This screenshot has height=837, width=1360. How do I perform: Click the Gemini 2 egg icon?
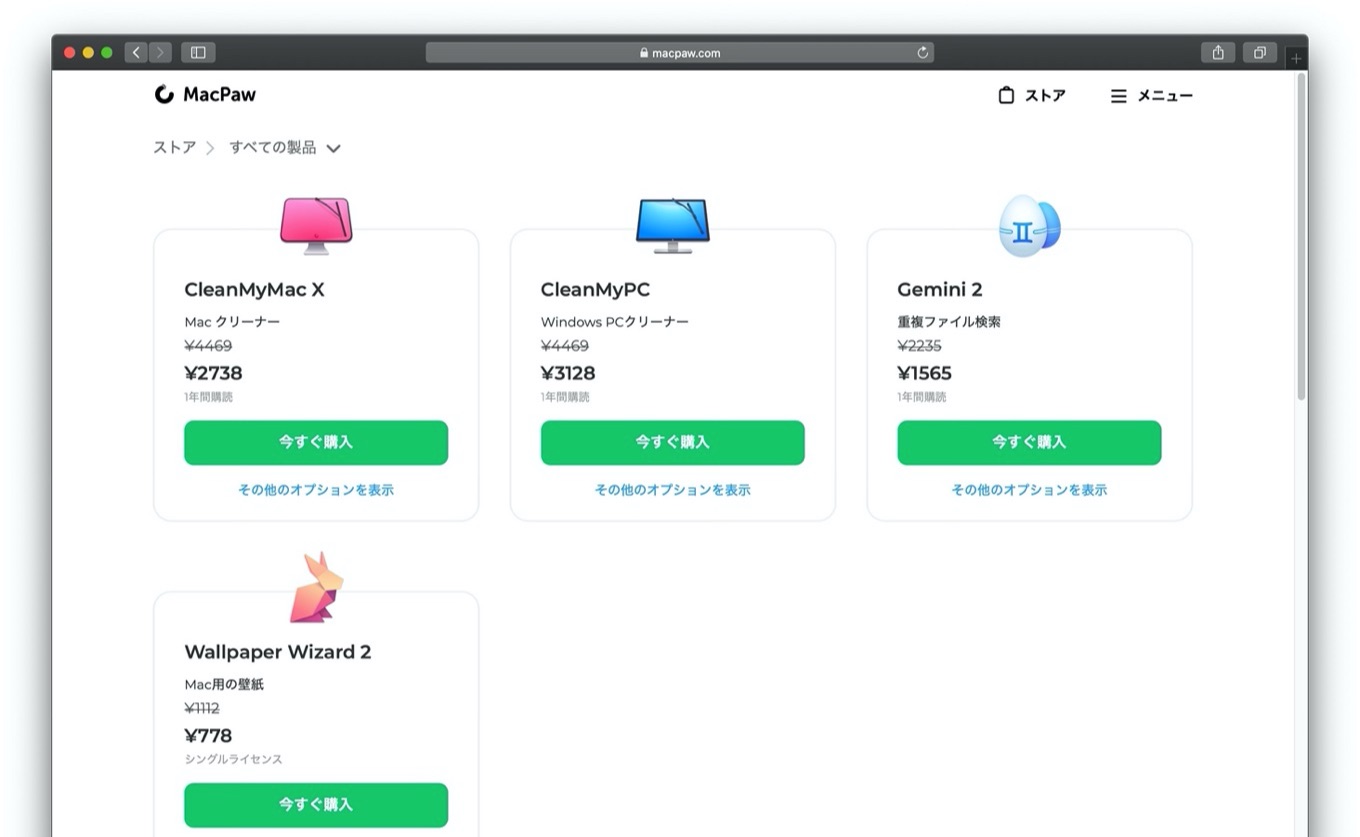point(1030,225)
